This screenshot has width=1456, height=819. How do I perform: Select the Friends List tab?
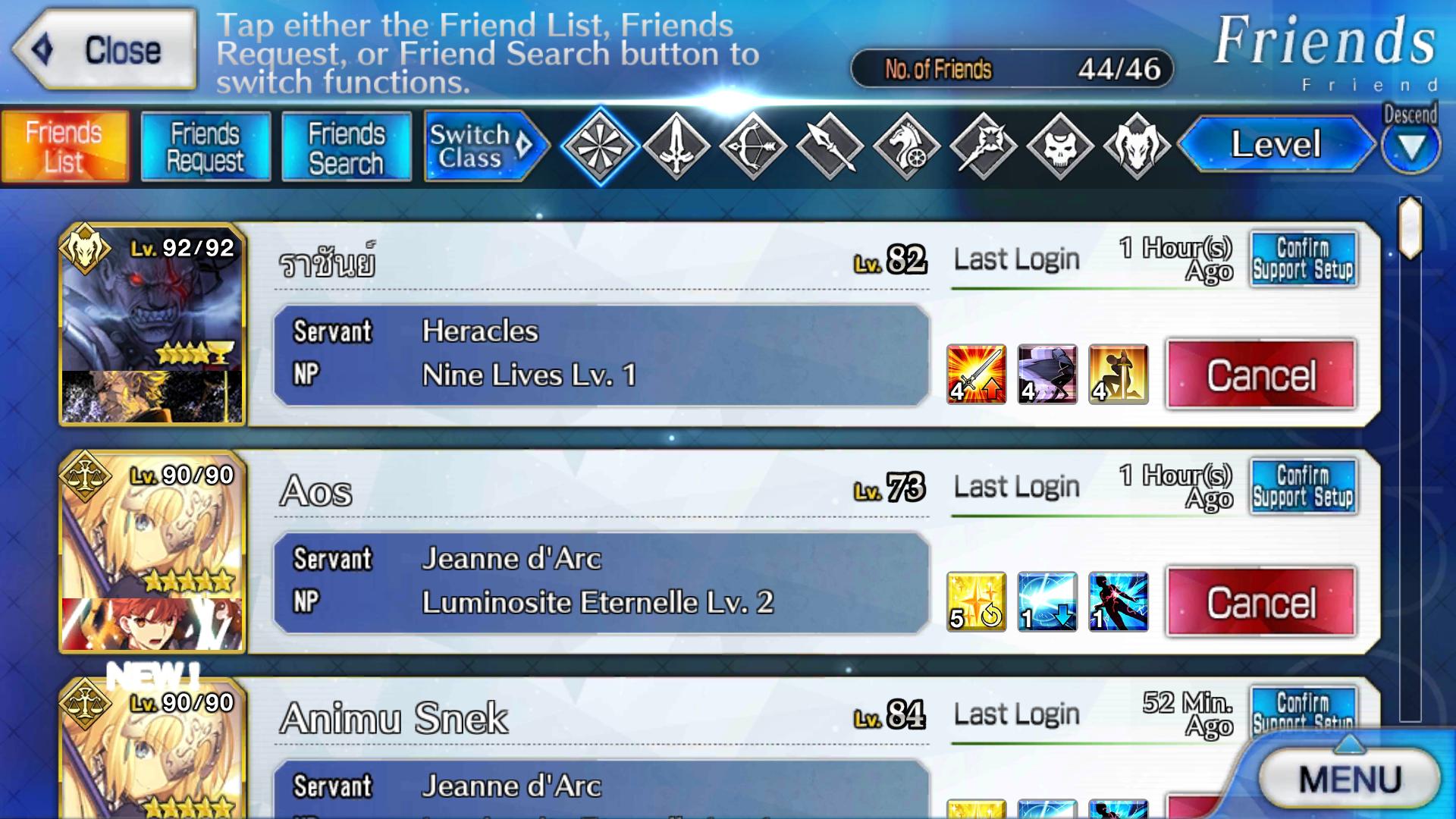(x=65, y=146)
